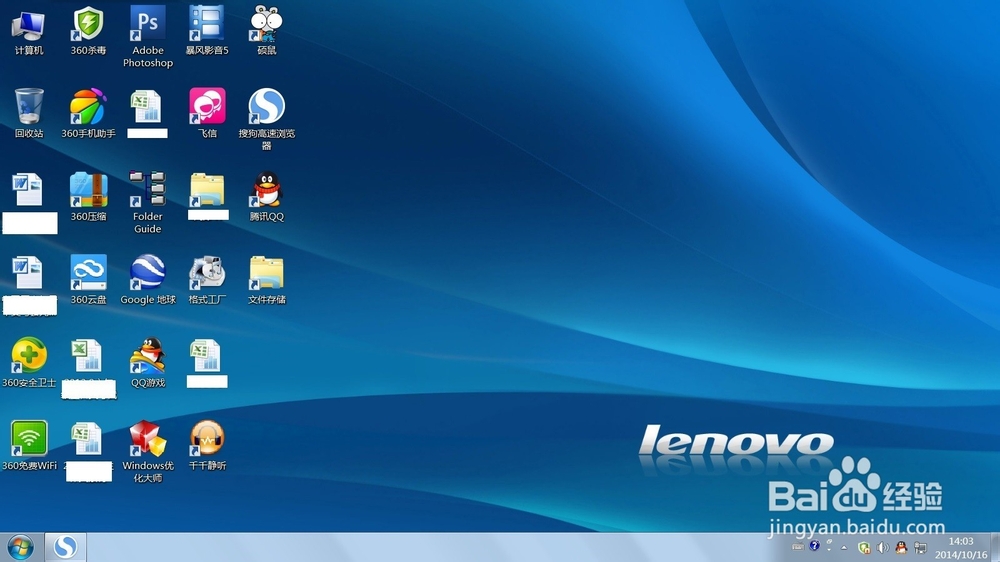
Task: Launch 千千静听 music player
Action: click(207, 445)
